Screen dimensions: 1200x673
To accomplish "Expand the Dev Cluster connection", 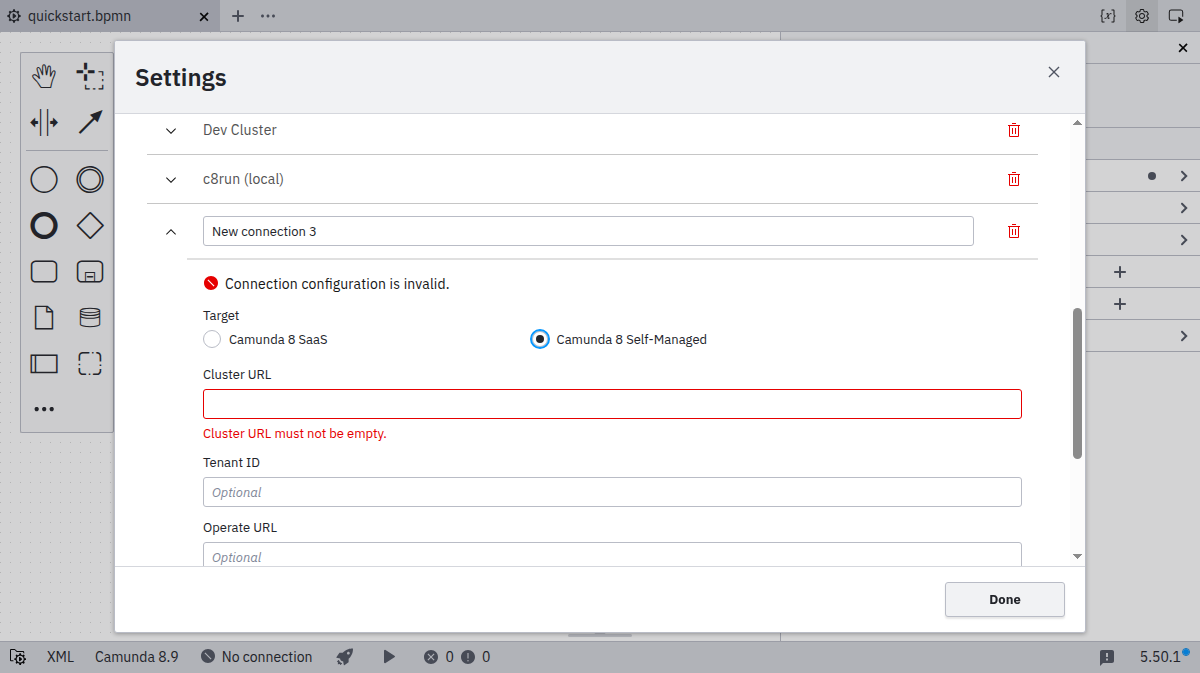I will [x=171, y=130].
